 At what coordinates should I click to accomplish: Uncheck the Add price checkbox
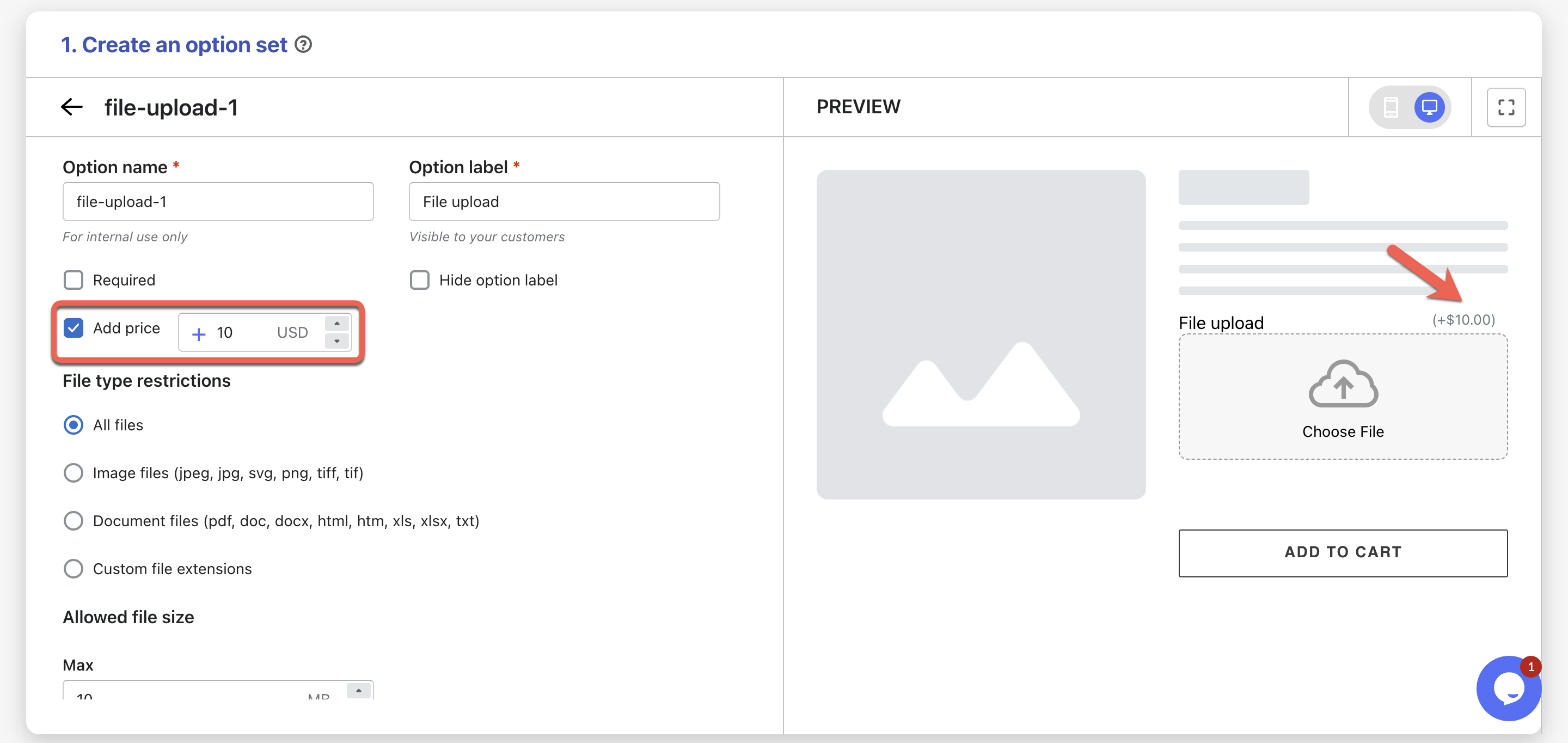click(73, 328)
